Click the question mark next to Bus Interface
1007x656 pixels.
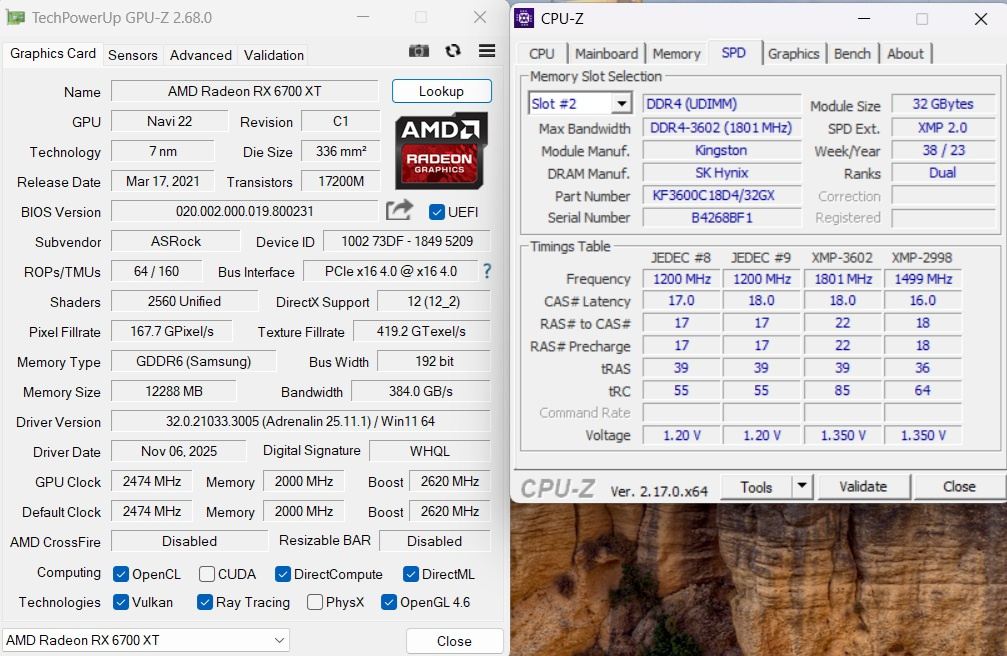point(487,272)
